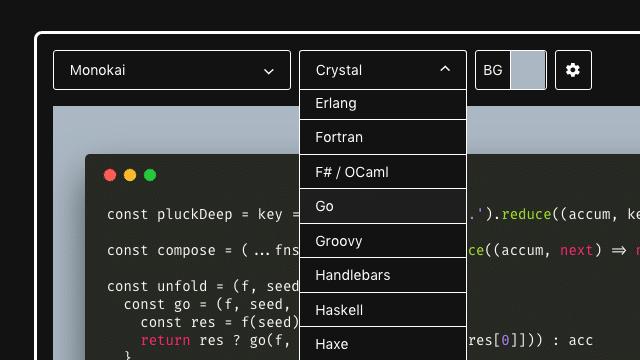Click the yellow window dot
The height and width of the screenshot is (360, 640).
click(130, 175)
